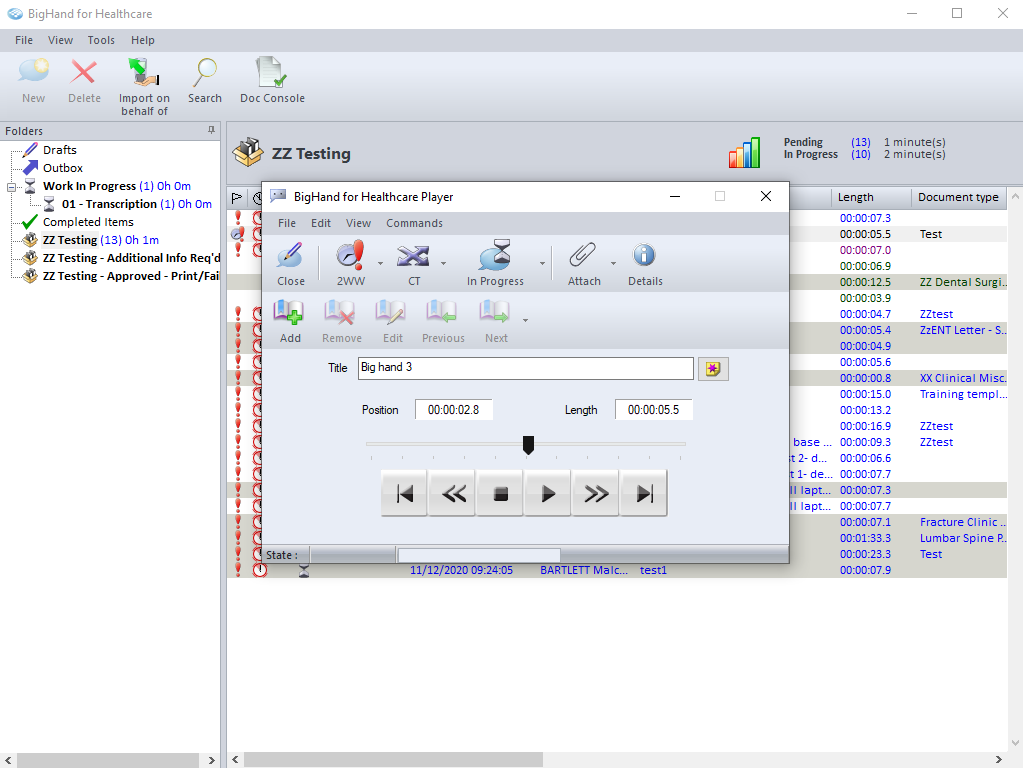
Task: Open dropdown arrow next to In Progress
Action: [x=542, y=264]
